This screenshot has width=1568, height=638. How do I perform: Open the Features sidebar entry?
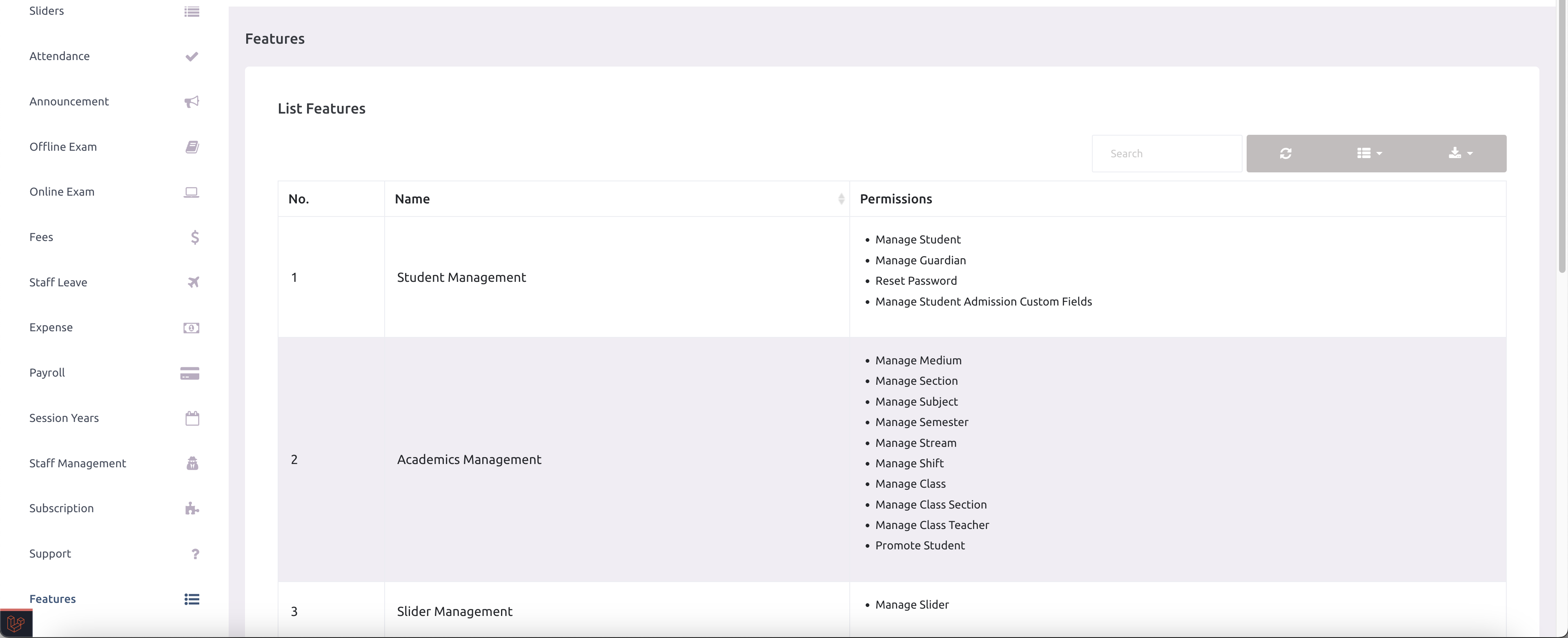(52, 598)
